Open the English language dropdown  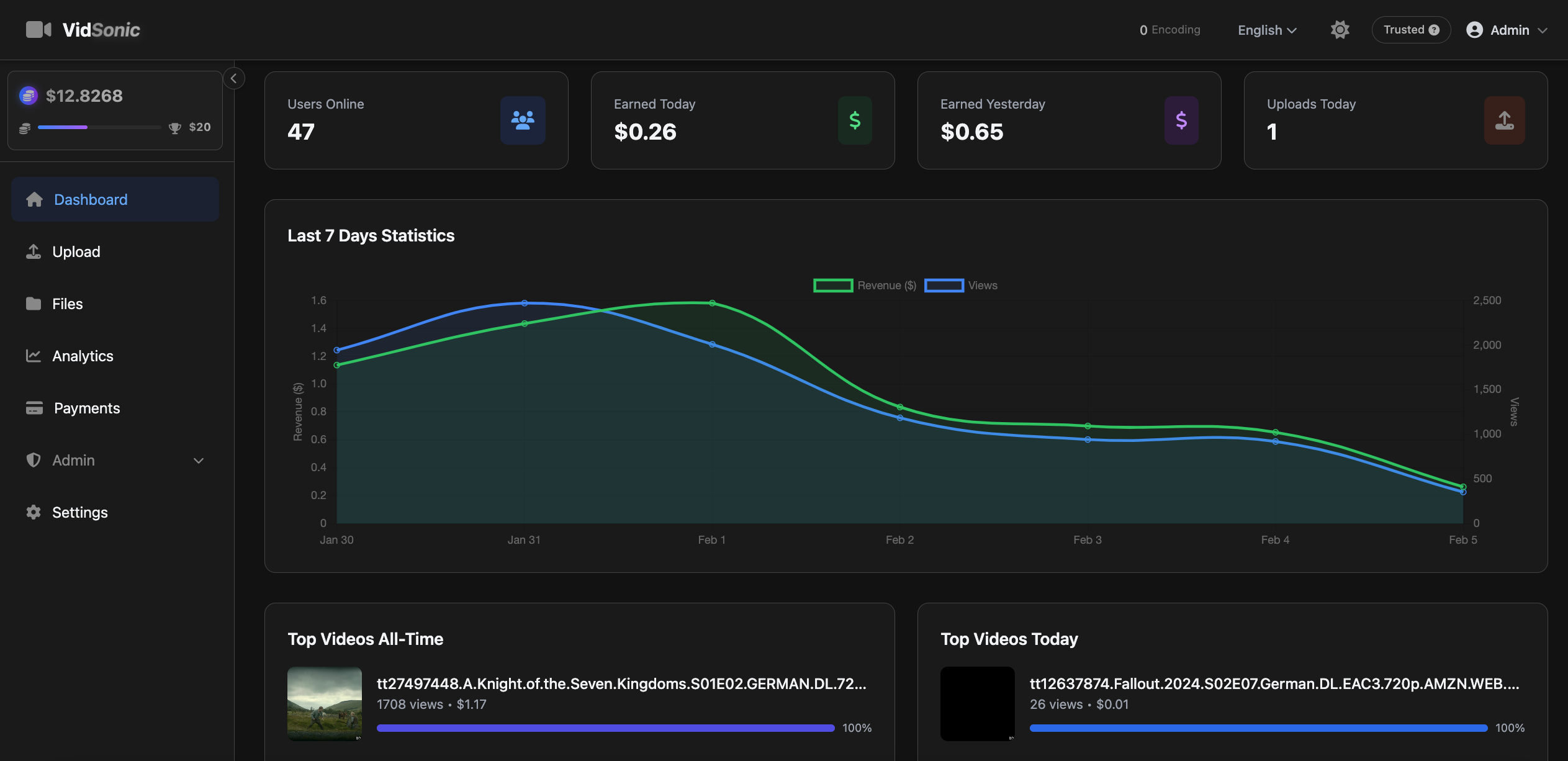1266,30
